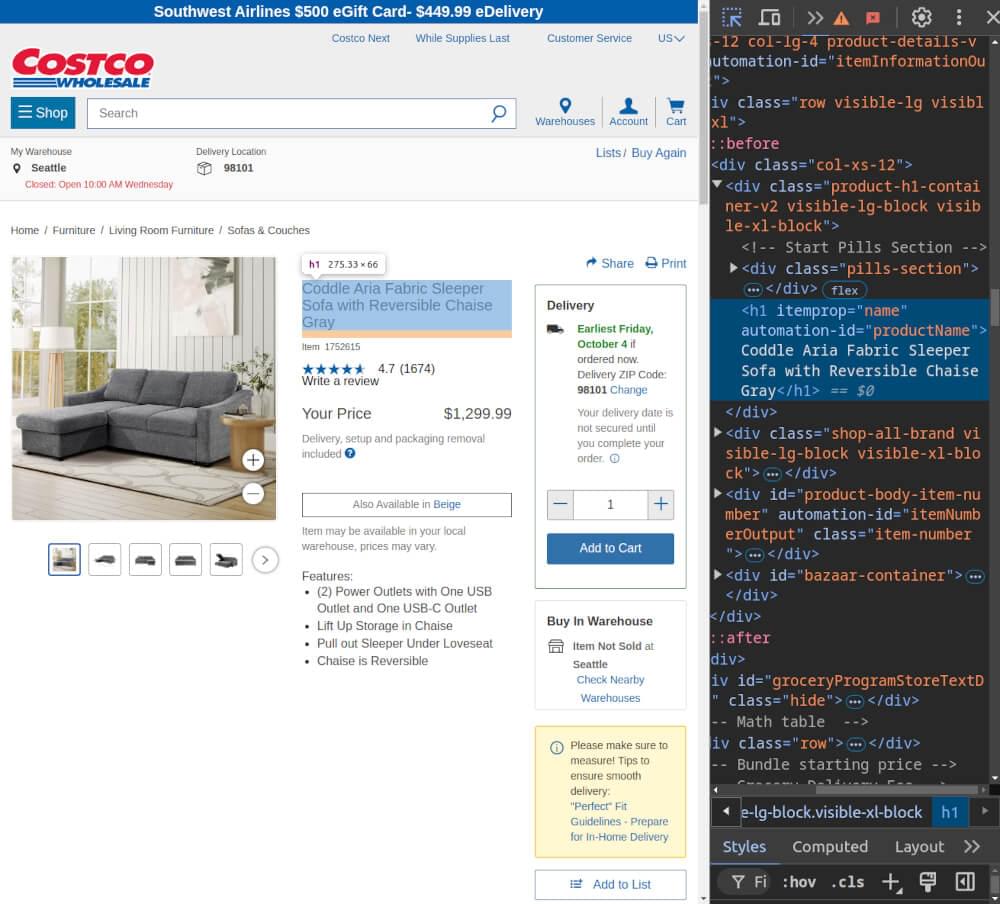Toggle :hov pseudo-class panel in Styles pane
The image size is (1000, 904).
click(800, 882)
